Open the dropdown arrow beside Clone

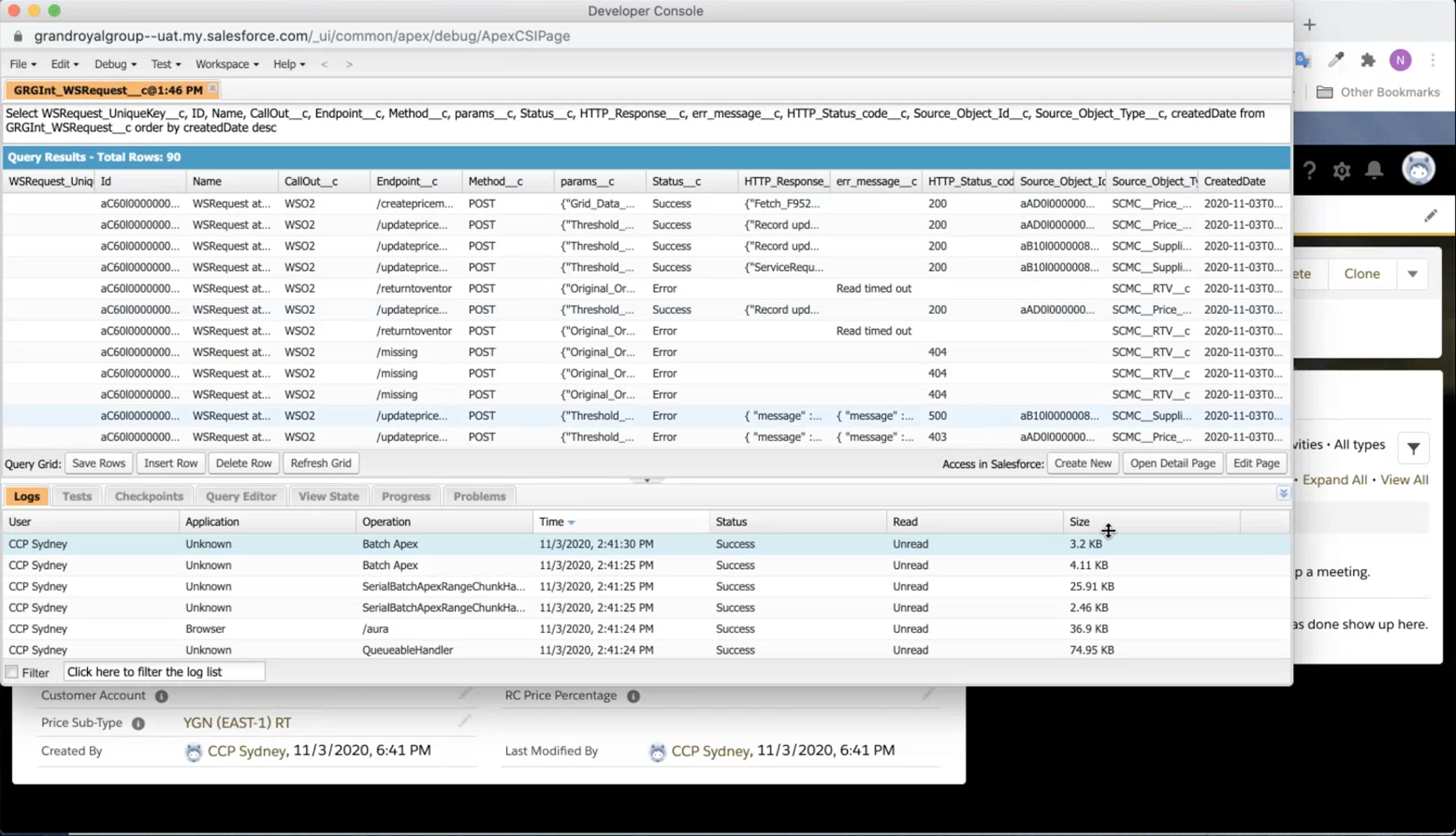click(x=1412, y=274)
